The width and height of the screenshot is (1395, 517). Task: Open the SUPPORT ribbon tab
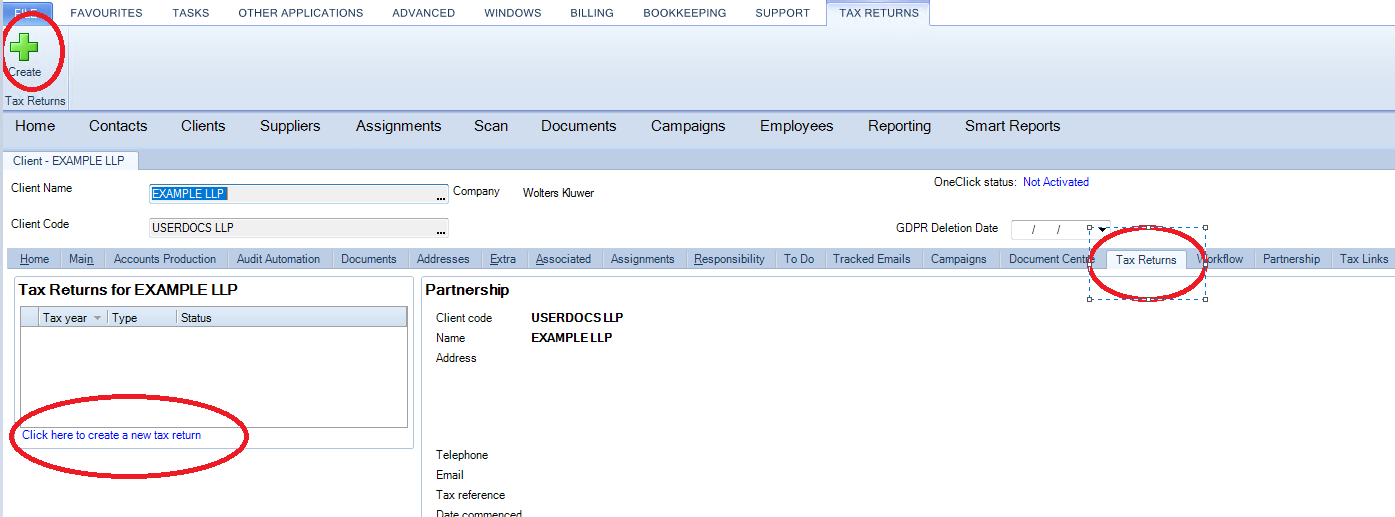click(783, 13)
